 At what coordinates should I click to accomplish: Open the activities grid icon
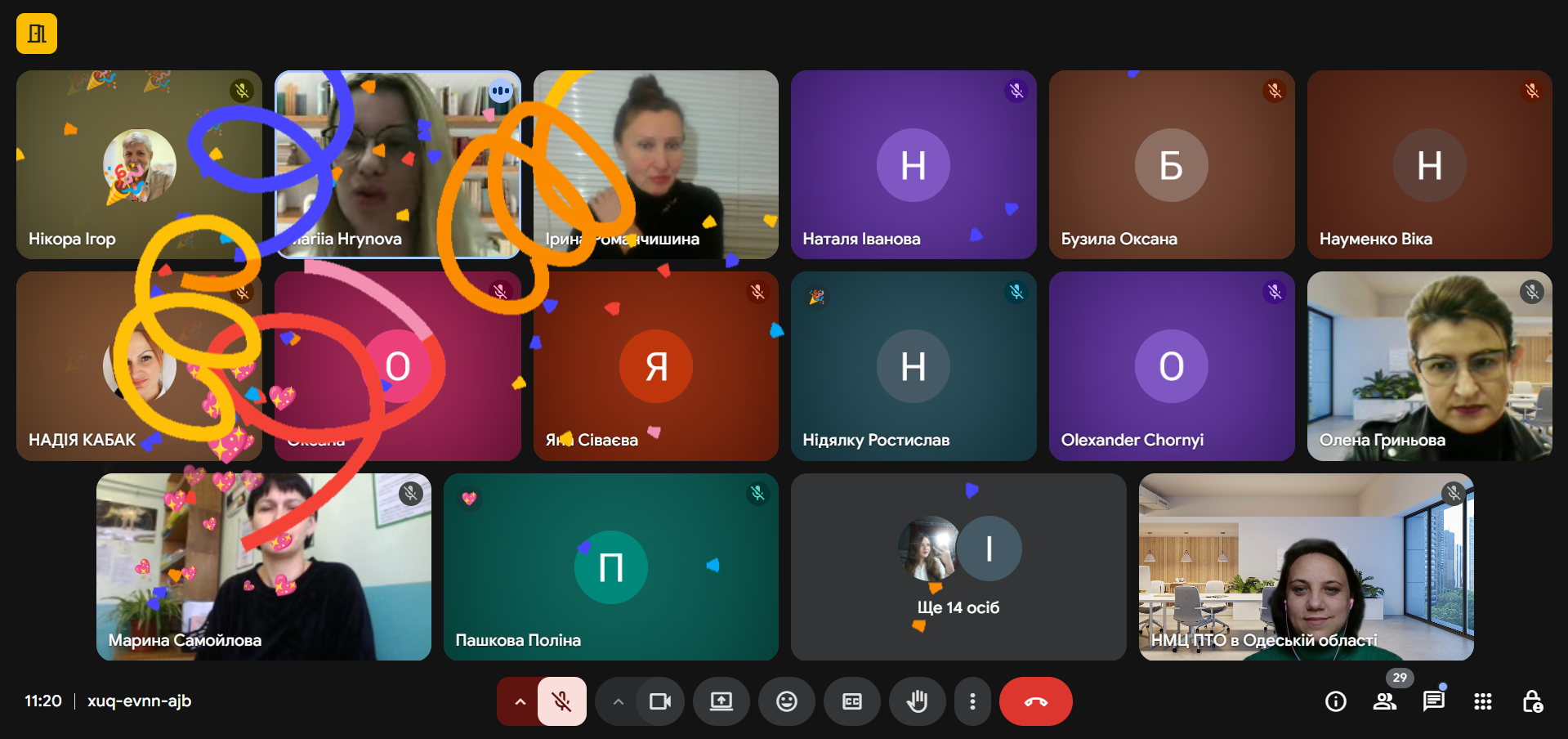[1482, 701]
